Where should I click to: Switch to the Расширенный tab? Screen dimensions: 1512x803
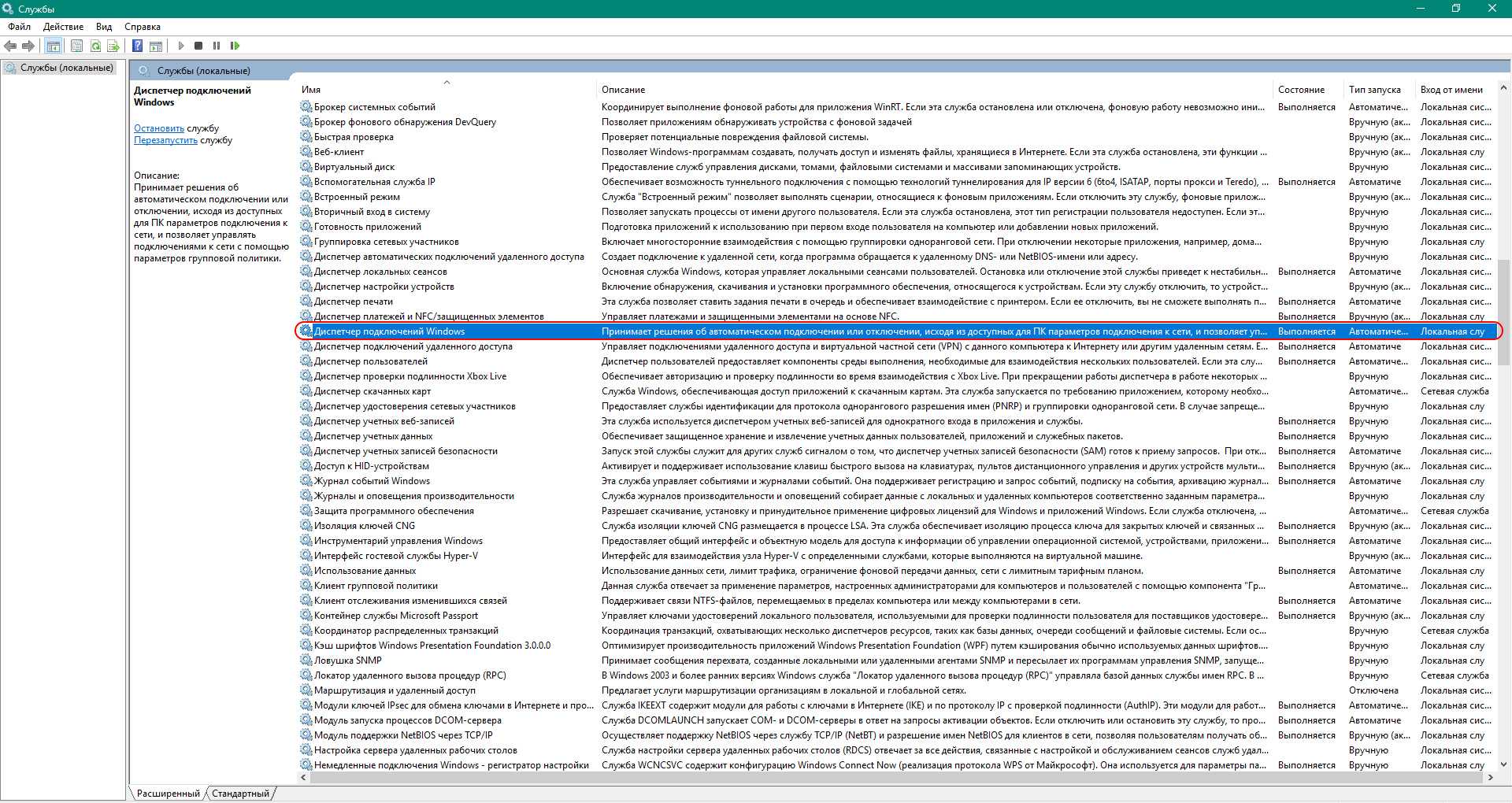point(169,794)
